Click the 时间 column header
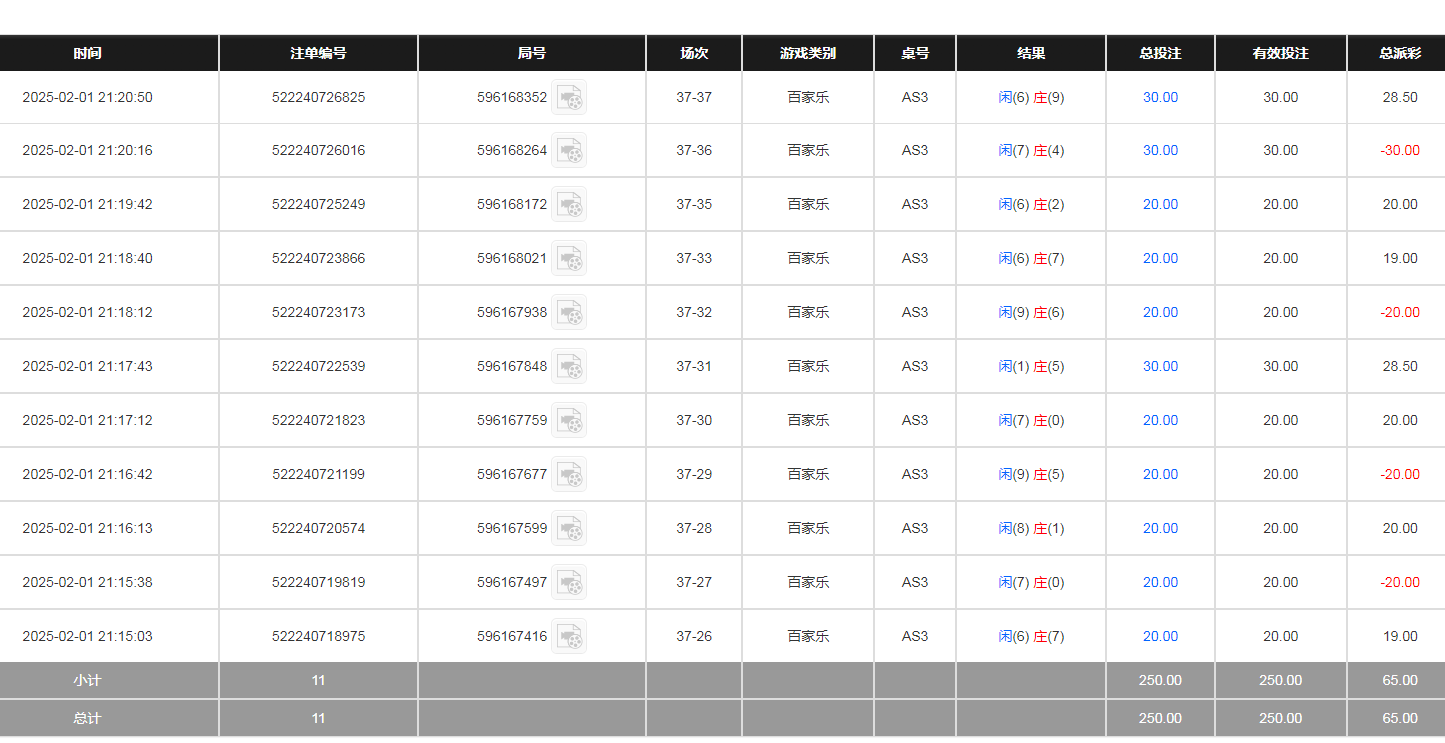 87,53
